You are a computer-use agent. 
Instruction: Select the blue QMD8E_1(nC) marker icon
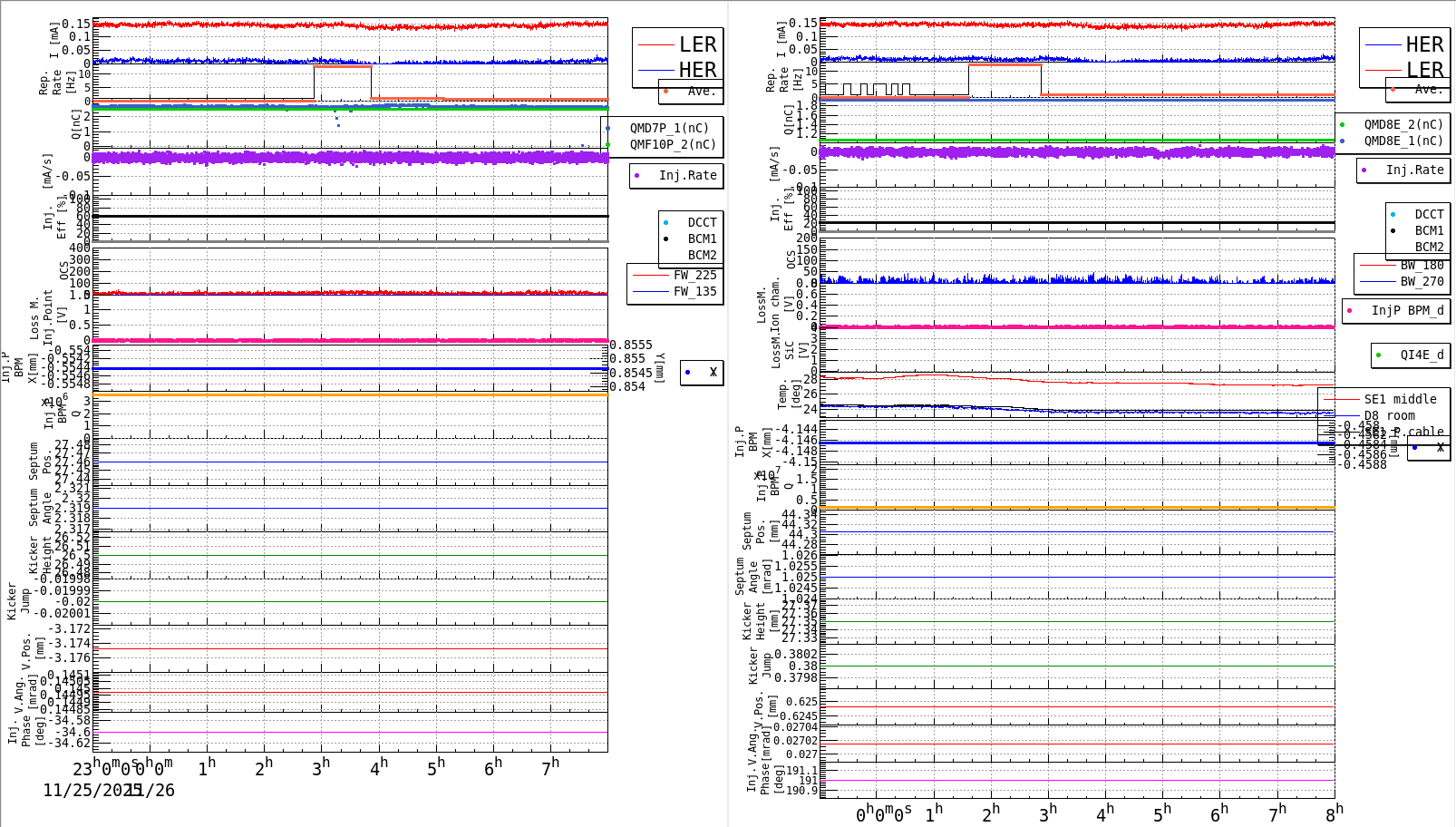tap(1344, 141)
